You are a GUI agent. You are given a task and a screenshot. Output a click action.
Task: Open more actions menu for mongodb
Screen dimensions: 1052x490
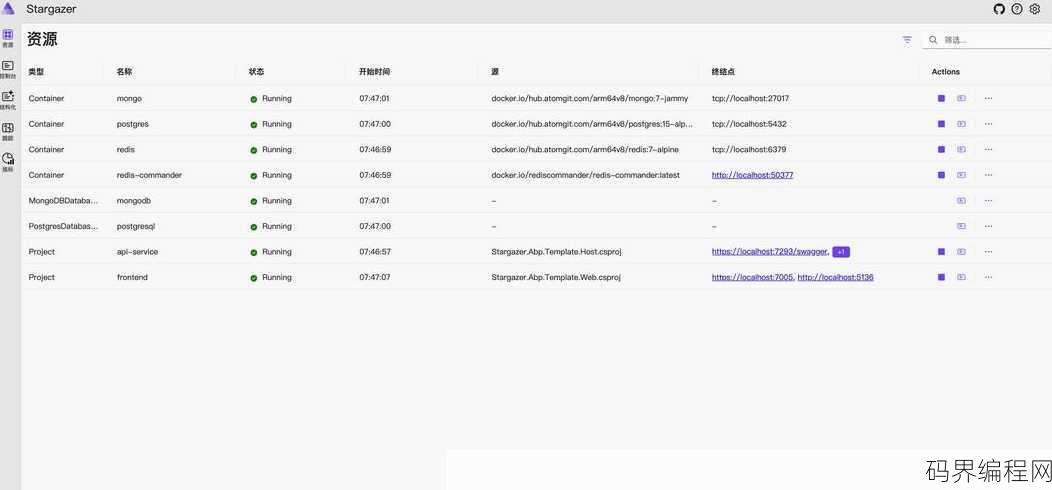(x=988, y=201)
